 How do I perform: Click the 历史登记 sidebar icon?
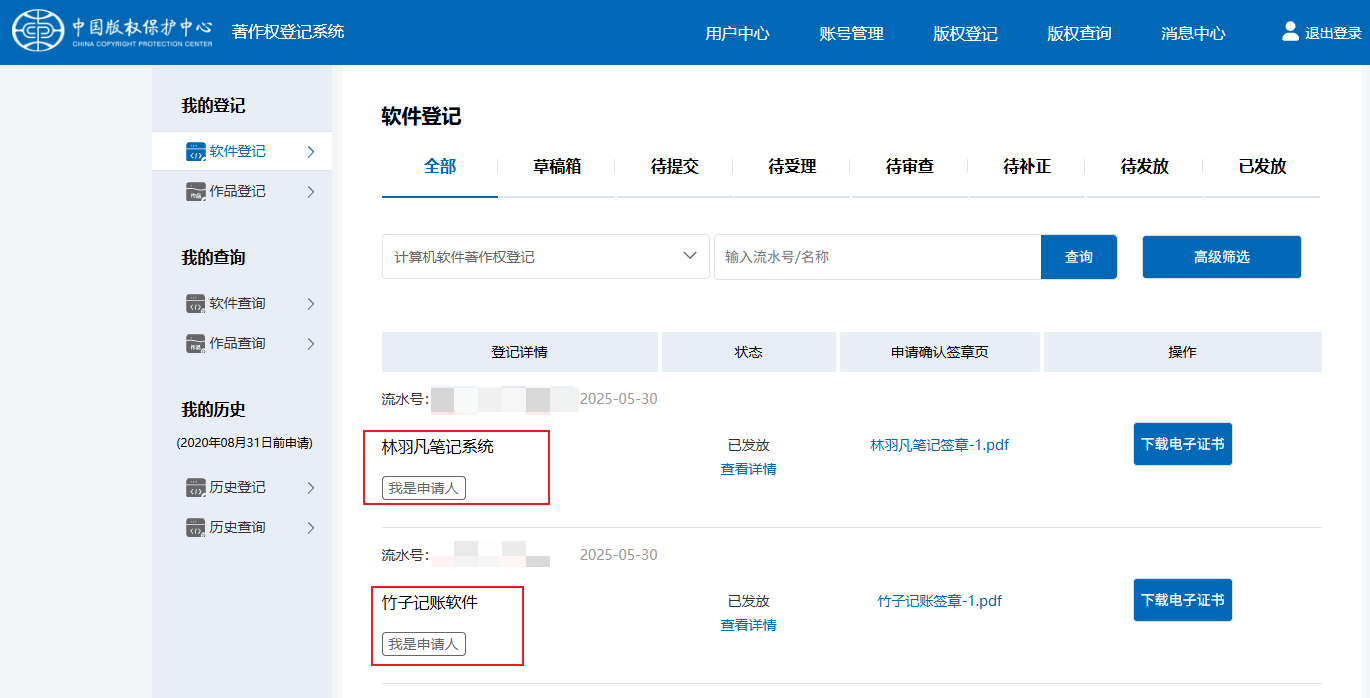pyautogui.click(x=195, y=488)
